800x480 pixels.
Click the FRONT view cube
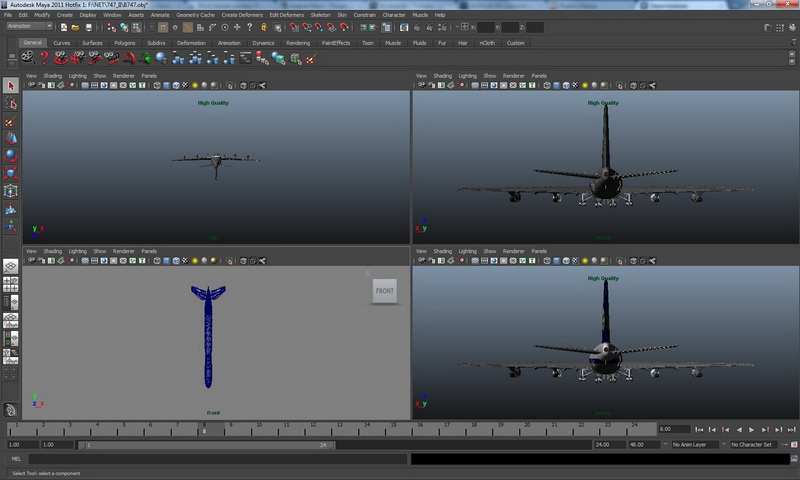[385, 291]
